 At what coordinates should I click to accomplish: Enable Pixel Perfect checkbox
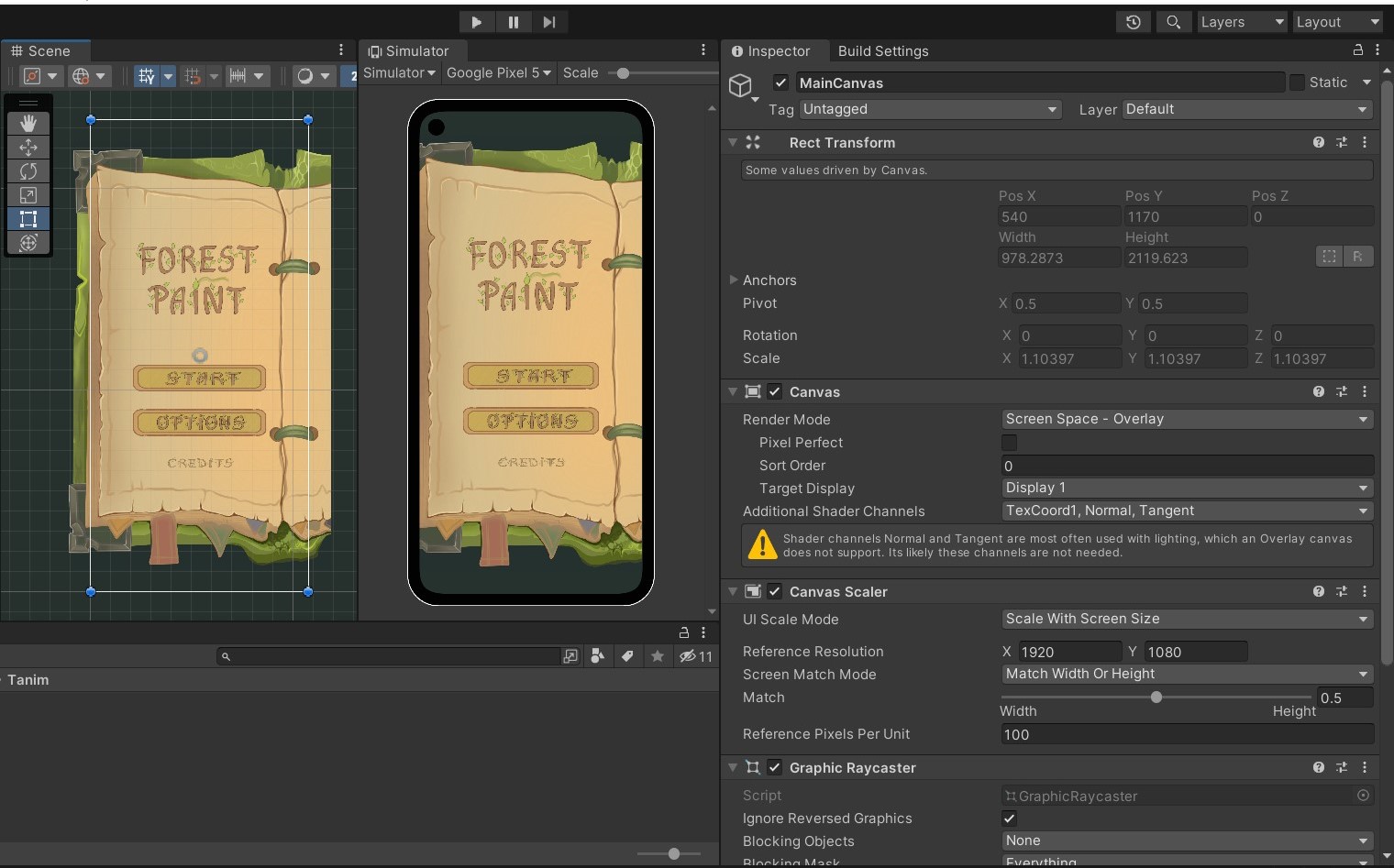[x=1010, y=442]
